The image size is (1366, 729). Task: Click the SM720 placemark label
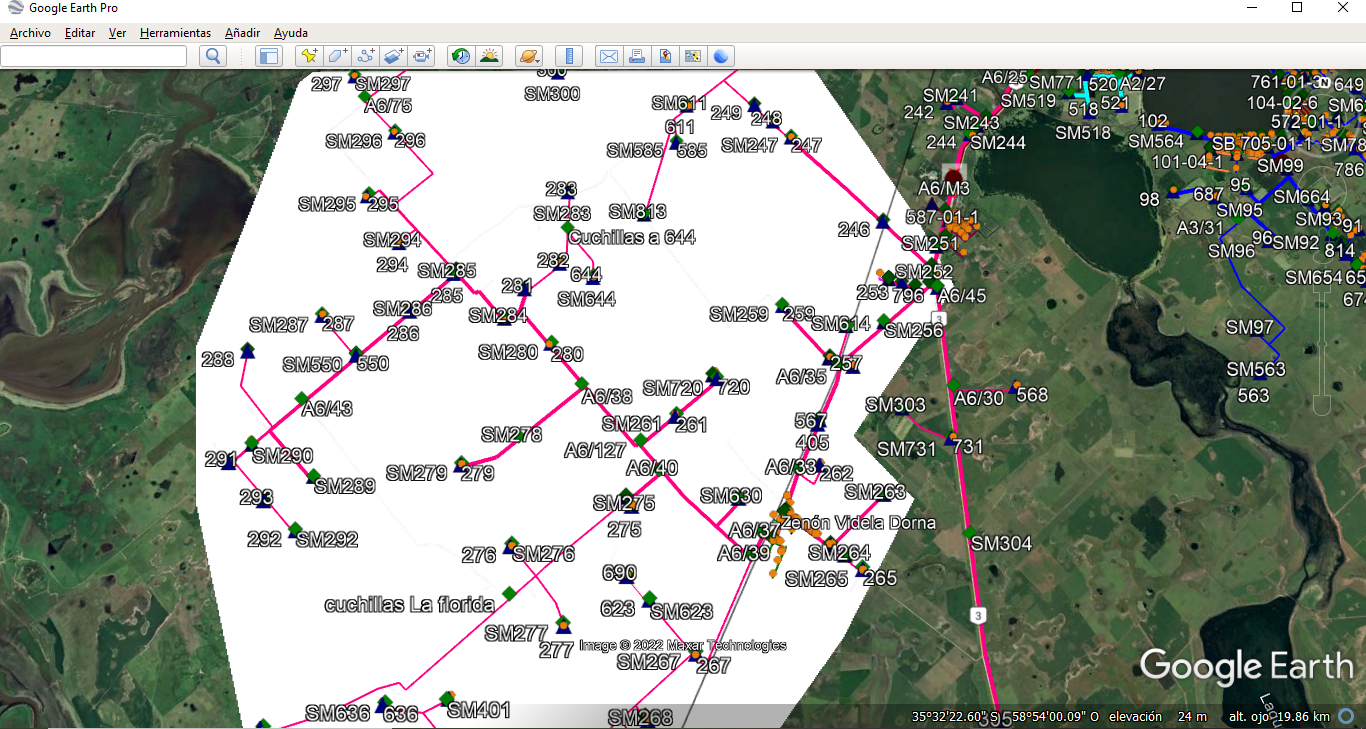pyautogui.click(x=673, y=388)
